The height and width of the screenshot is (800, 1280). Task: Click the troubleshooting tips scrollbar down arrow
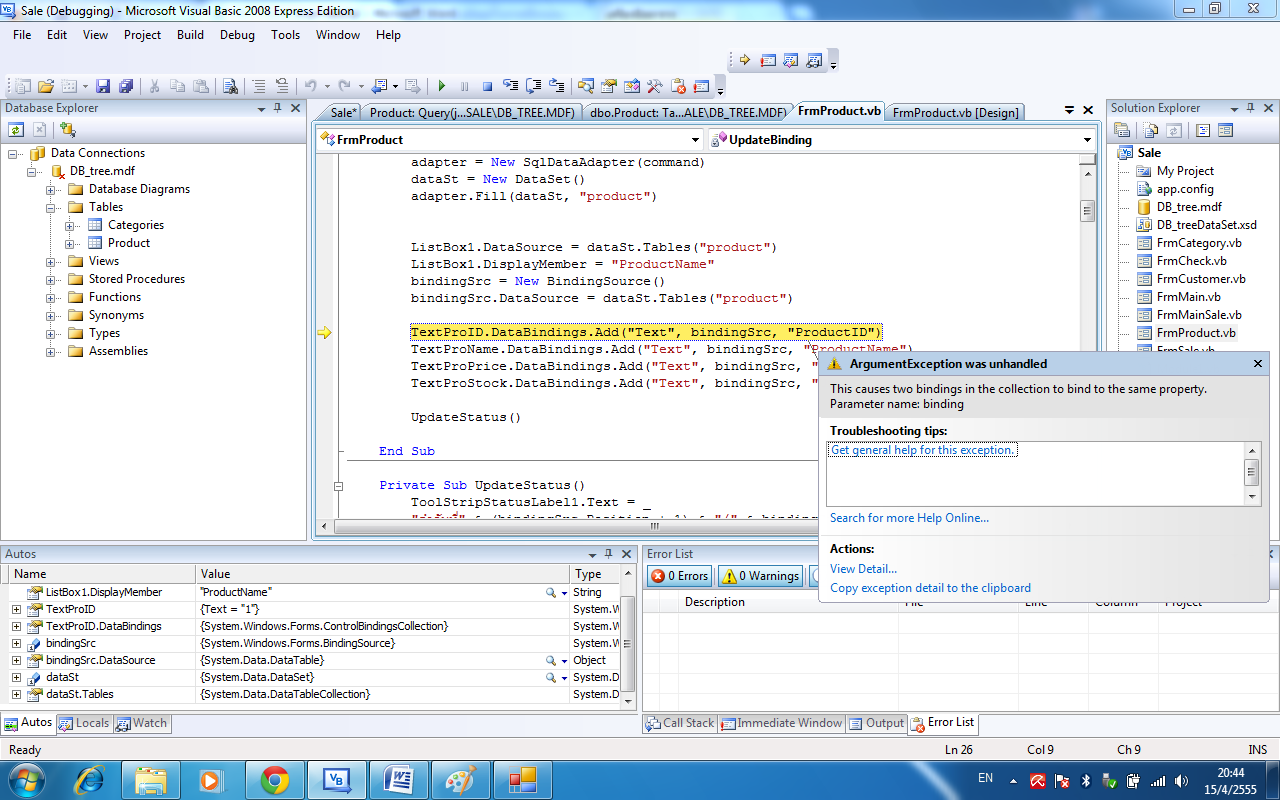point(1252,496)
